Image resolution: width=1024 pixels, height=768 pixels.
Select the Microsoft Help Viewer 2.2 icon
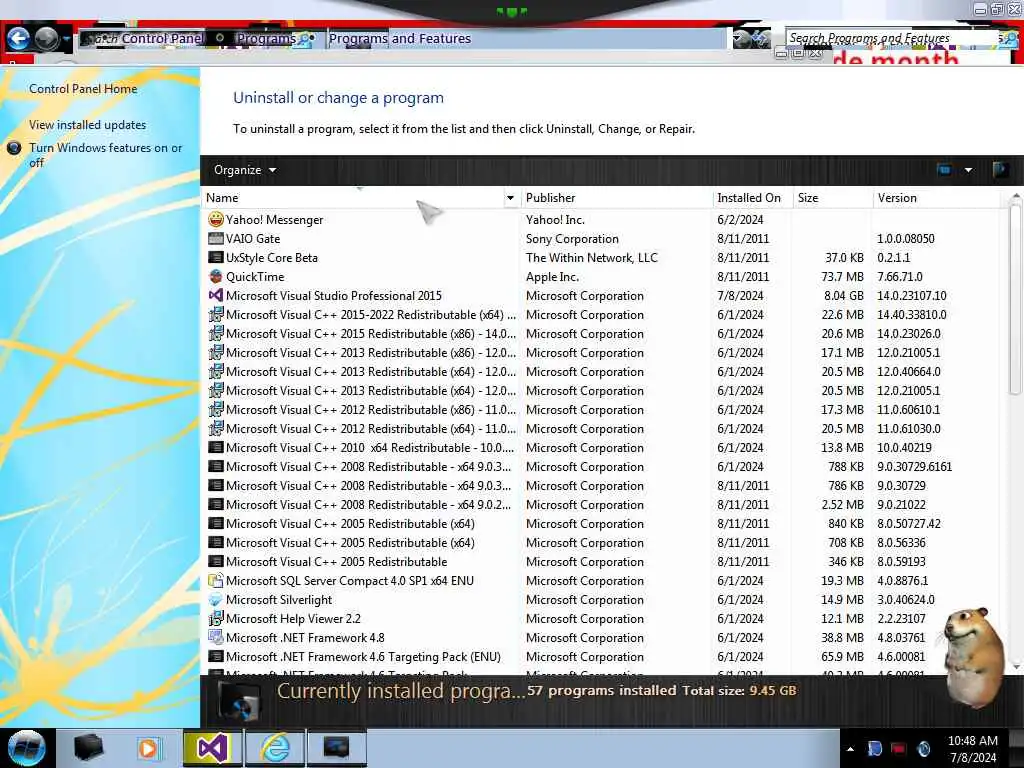click(216, 618)
